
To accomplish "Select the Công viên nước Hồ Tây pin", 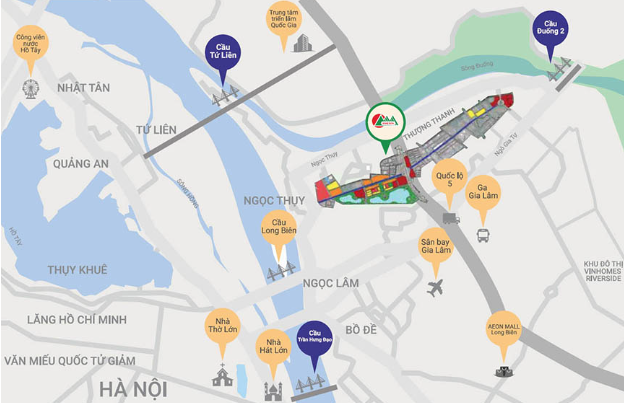I will pyautogui.click(x=31, y=47).
